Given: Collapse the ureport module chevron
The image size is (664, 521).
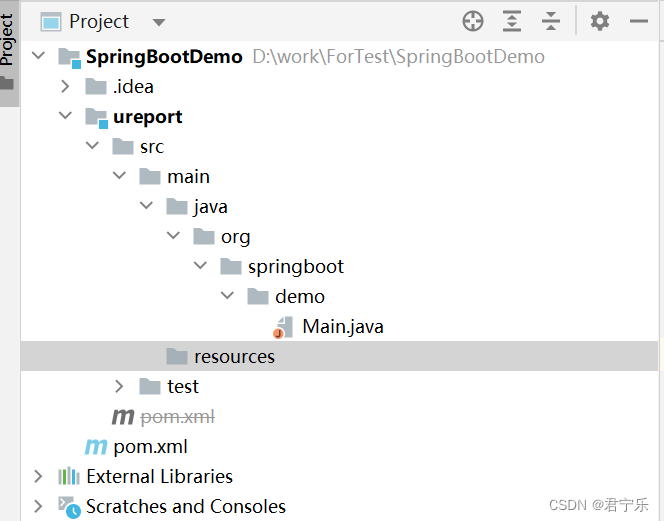Looking at the screenshot, I should pos(65,115).
